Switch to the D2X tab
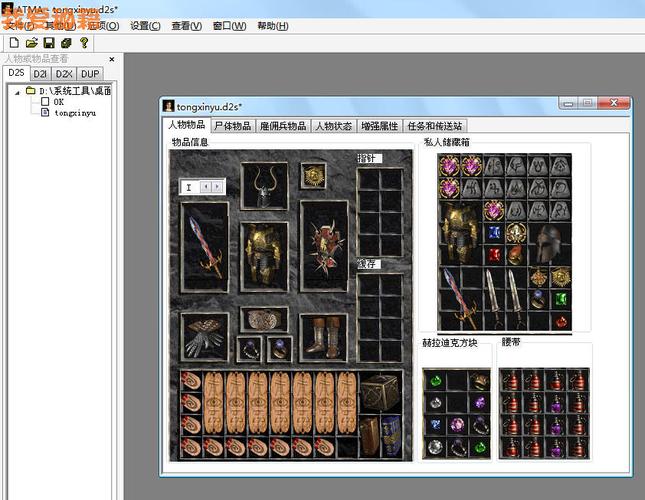Screen dimensions: 645x500 click(x=64, y=74)
